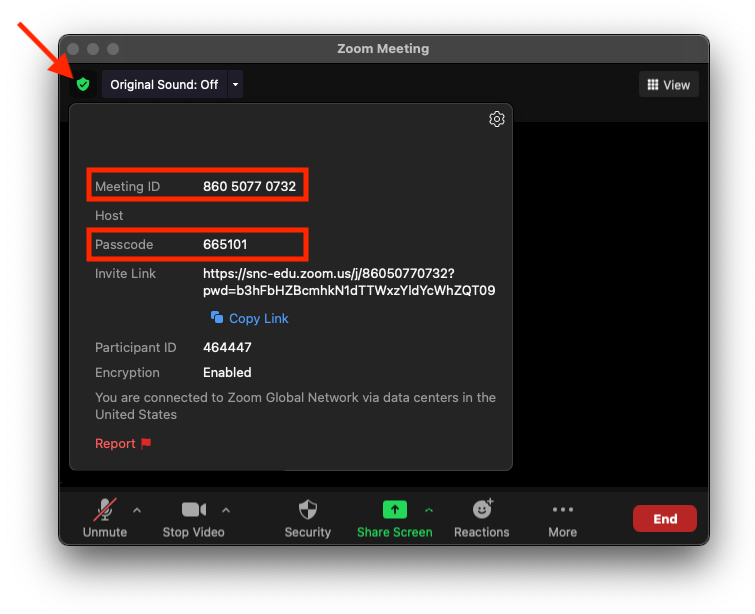Open the View layout menu
The width and height of the screenshot is (755, 614).
click(668, 85)
